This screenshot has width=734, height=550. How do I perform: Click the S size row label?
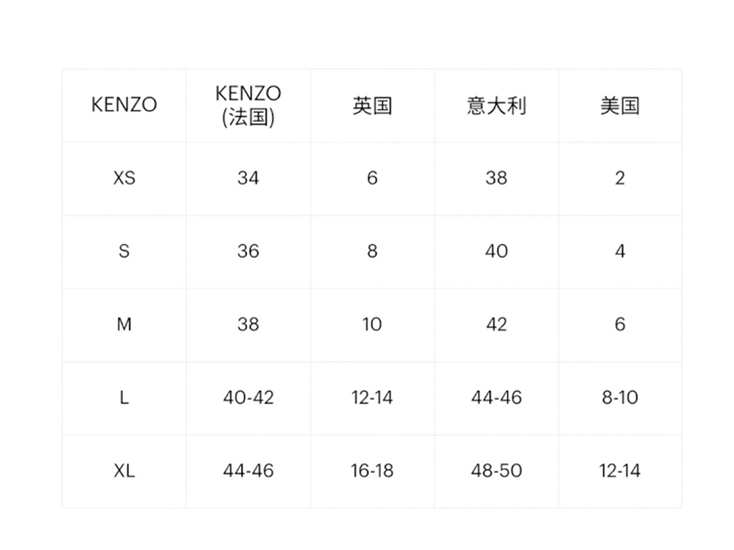pyautogui.click(x=124, y=251)
